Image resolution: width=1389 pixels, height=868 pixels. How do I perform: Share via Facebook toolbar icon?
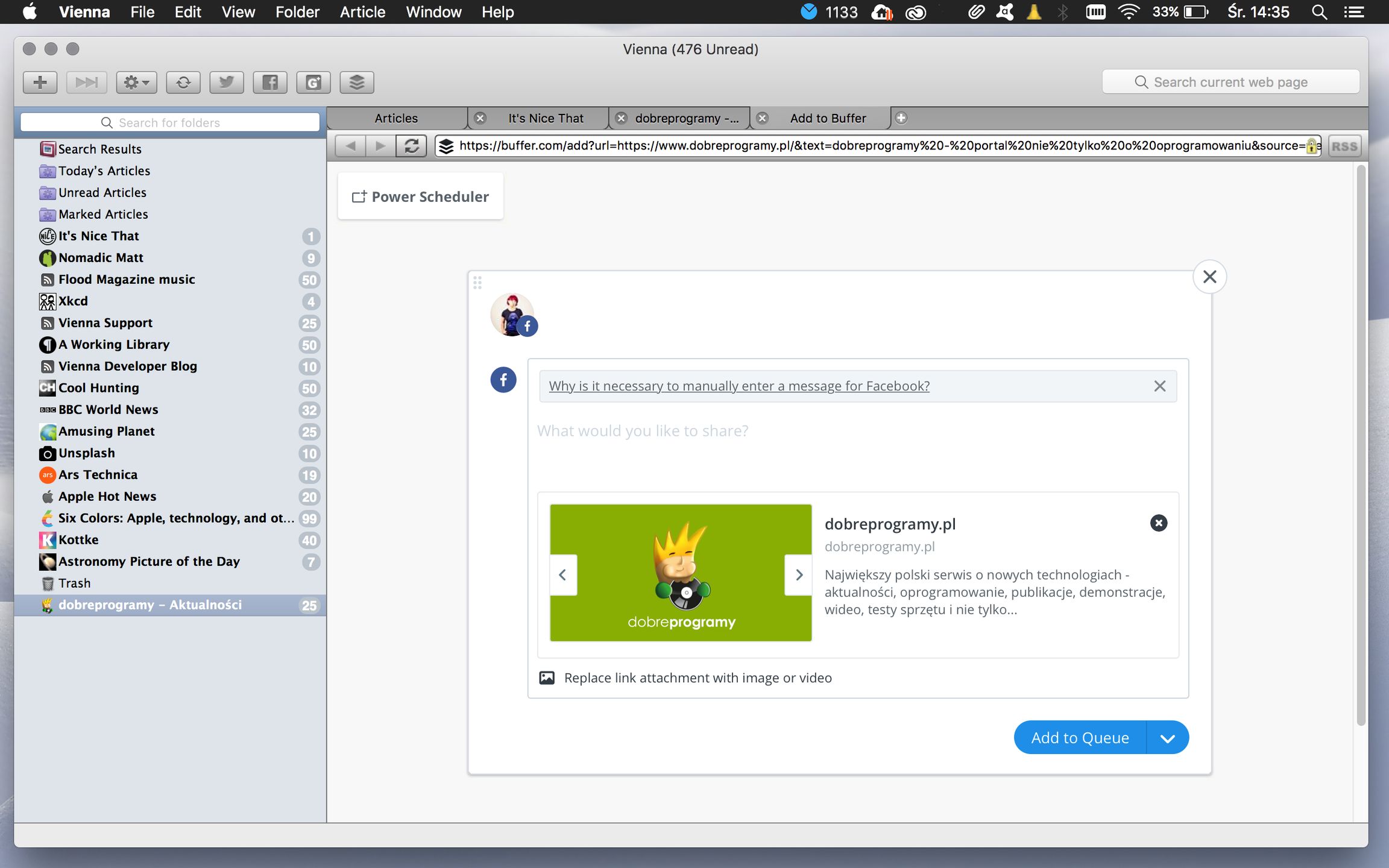click(269, 82)
